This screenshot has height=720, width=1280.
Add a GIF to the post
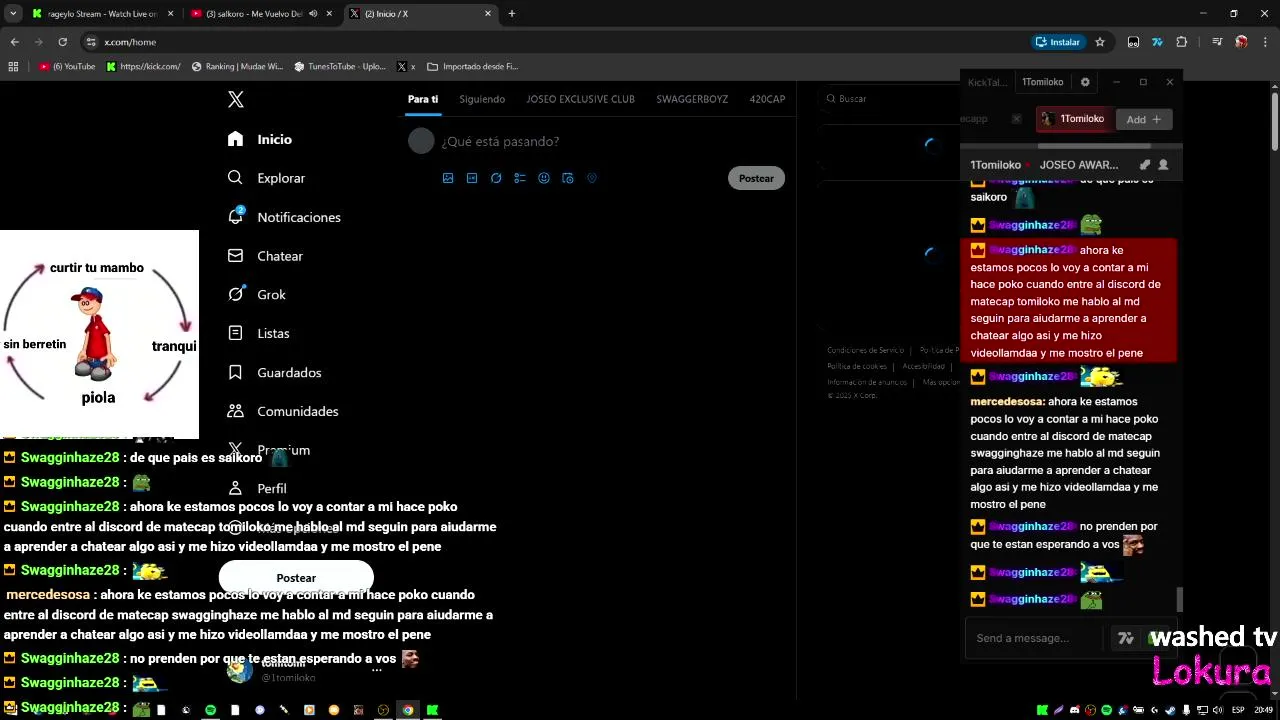click(x=472, y=178)
